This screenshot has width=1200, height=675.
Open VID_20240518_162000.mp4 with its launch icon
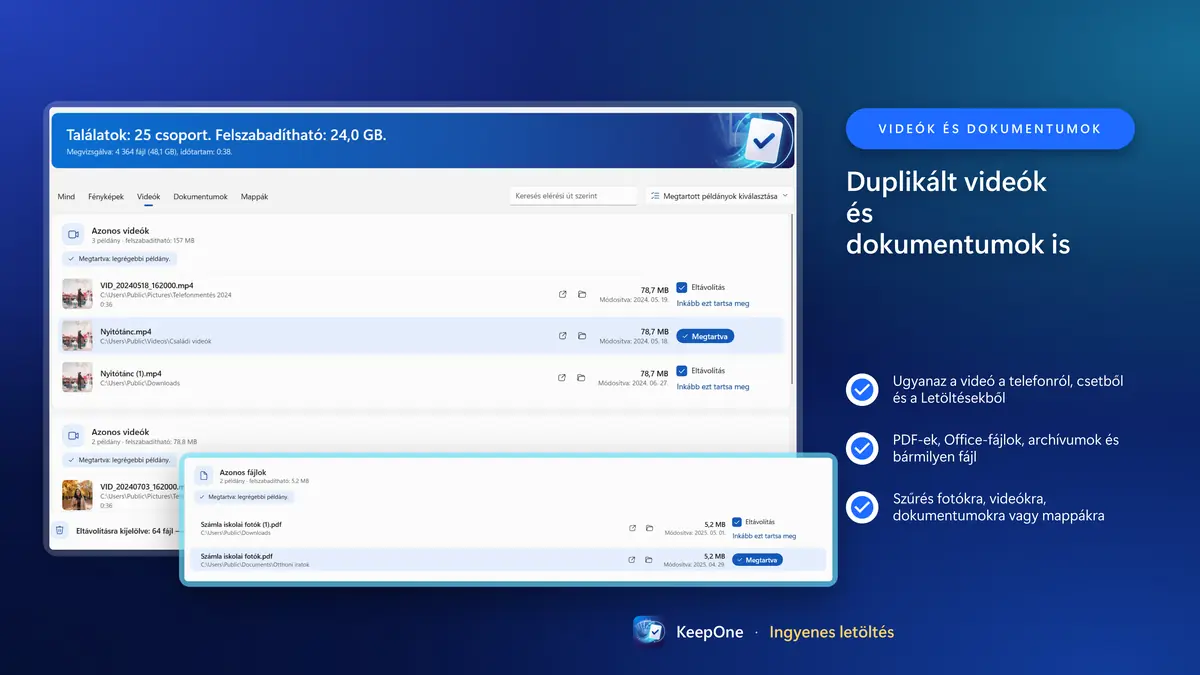point(562,294)
